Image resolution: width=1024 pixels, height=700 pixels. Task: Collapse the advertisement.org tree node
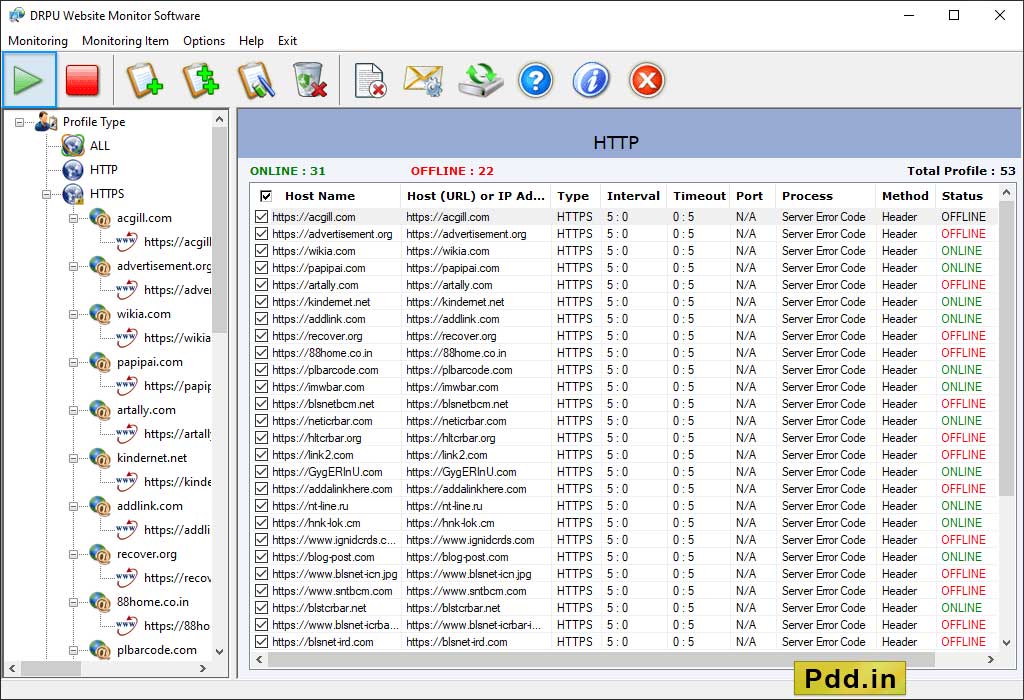pyautogui.click(x=73, y=266)
